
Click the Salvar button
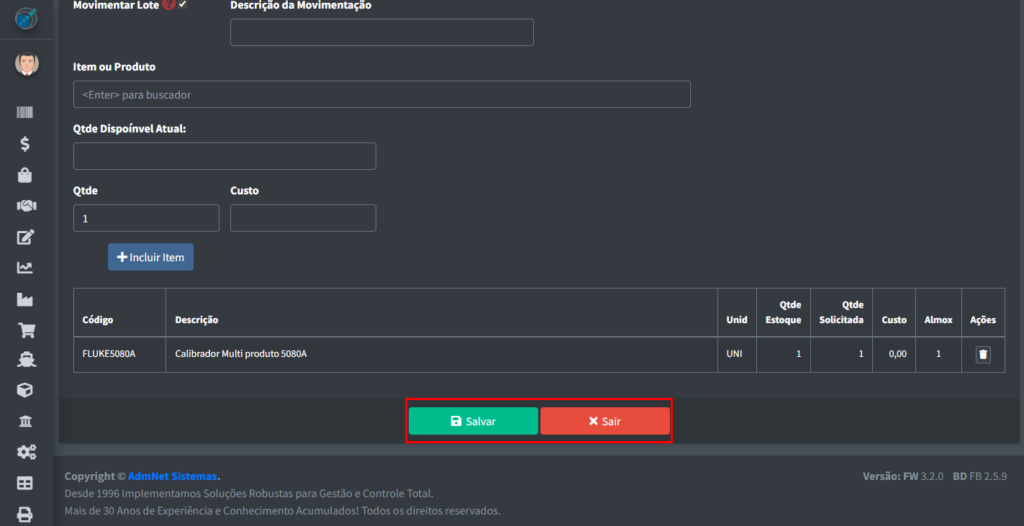coord(473,421)
